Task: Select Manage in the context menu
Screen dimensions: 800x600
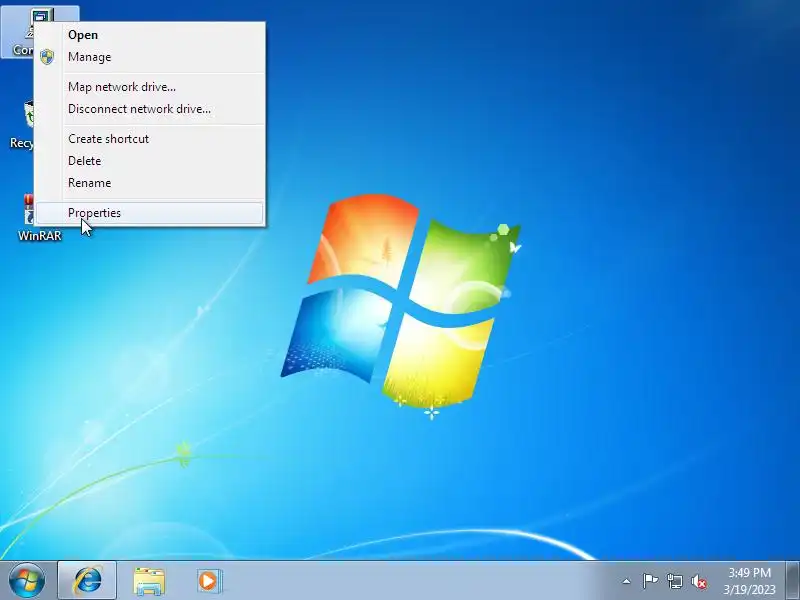Action: tap(149, 57)
